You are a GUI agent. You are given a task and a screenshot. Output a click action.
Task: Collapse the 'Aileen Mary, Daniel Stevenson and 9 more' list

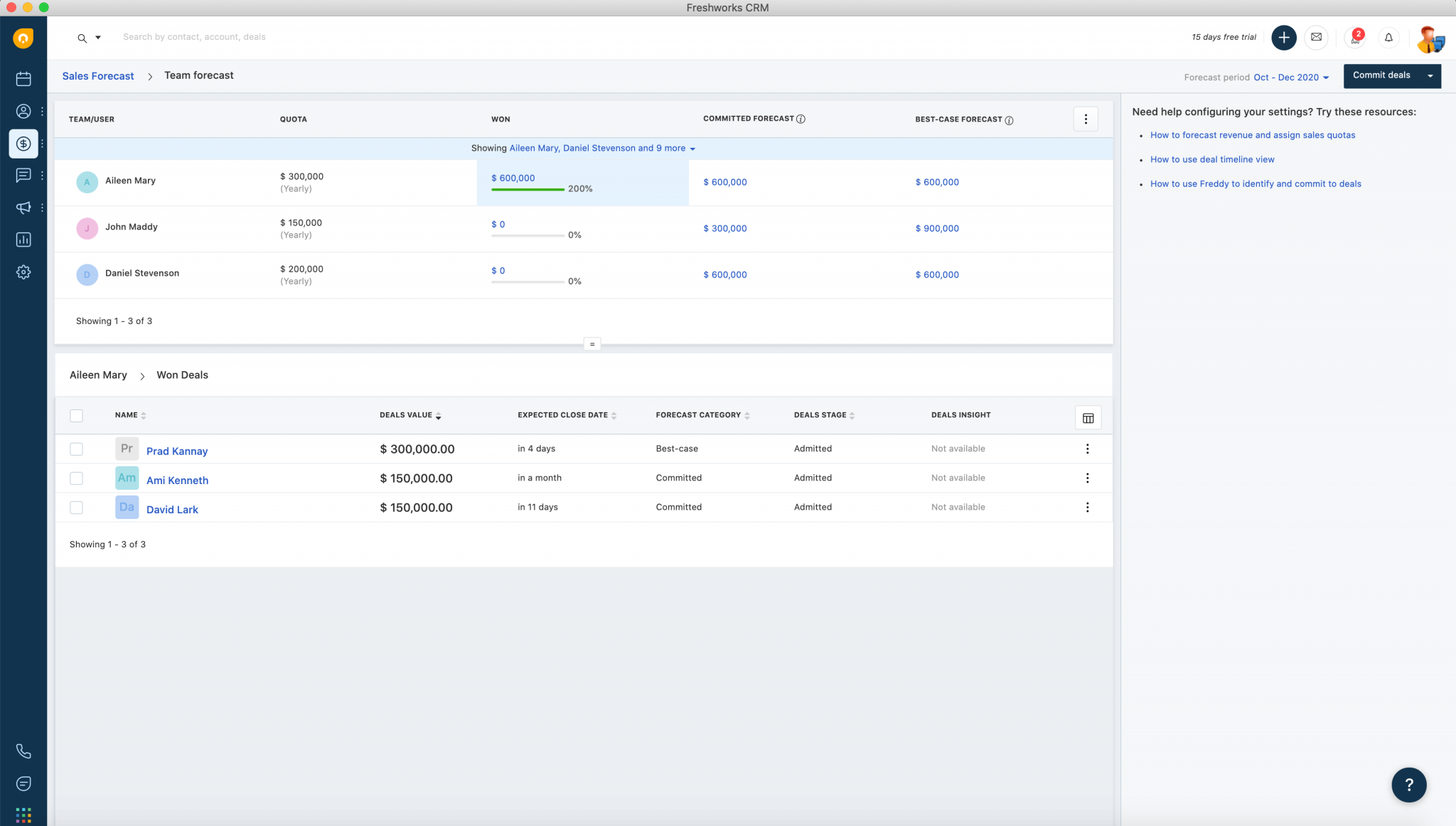tap(692, 149)
